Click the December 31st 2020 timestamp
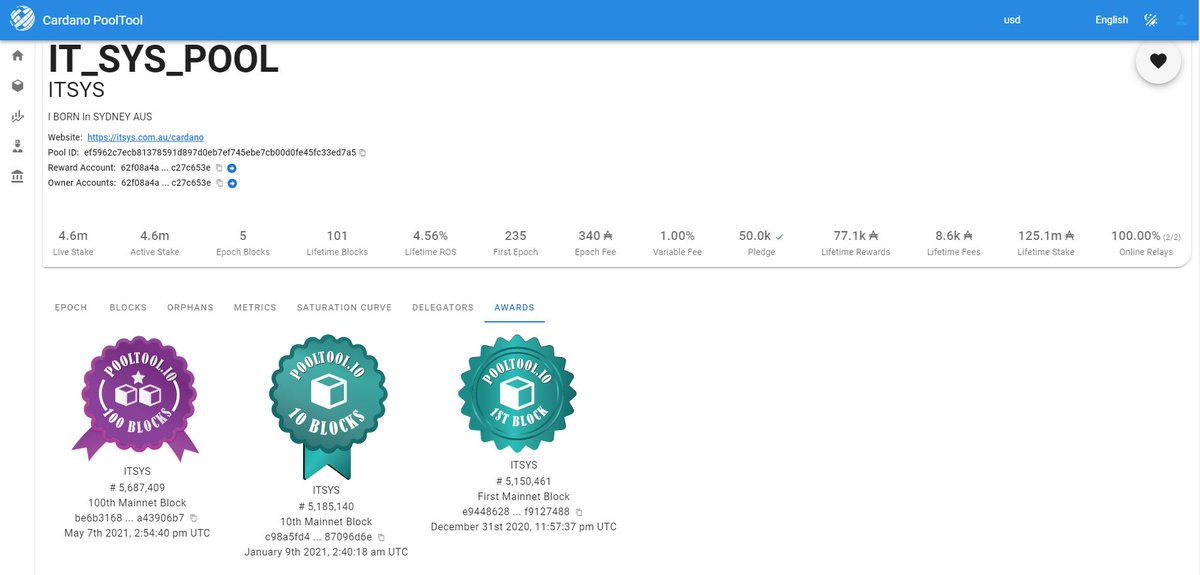Viewport: 1200px width, 575px height. [524, 526]
